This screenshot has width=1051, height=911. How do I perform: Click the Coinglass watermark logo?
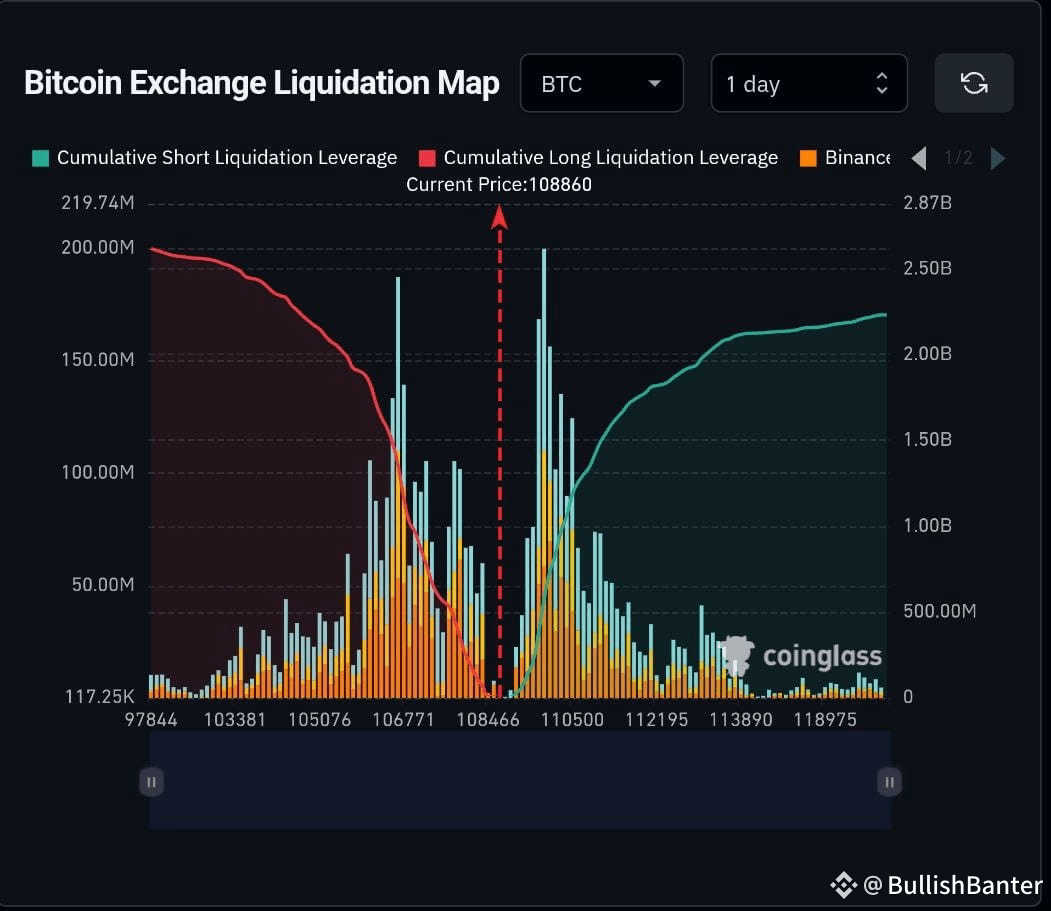tap(737, 655)
